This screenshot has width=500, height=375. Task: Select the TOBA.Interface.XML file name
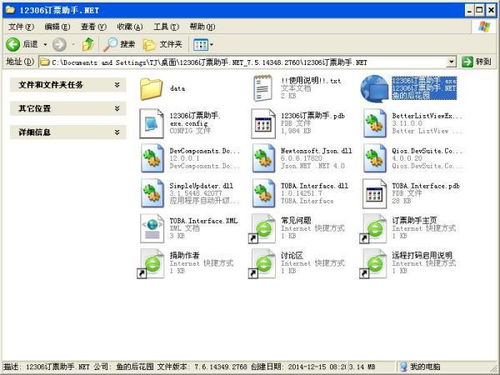coord(204,220)
